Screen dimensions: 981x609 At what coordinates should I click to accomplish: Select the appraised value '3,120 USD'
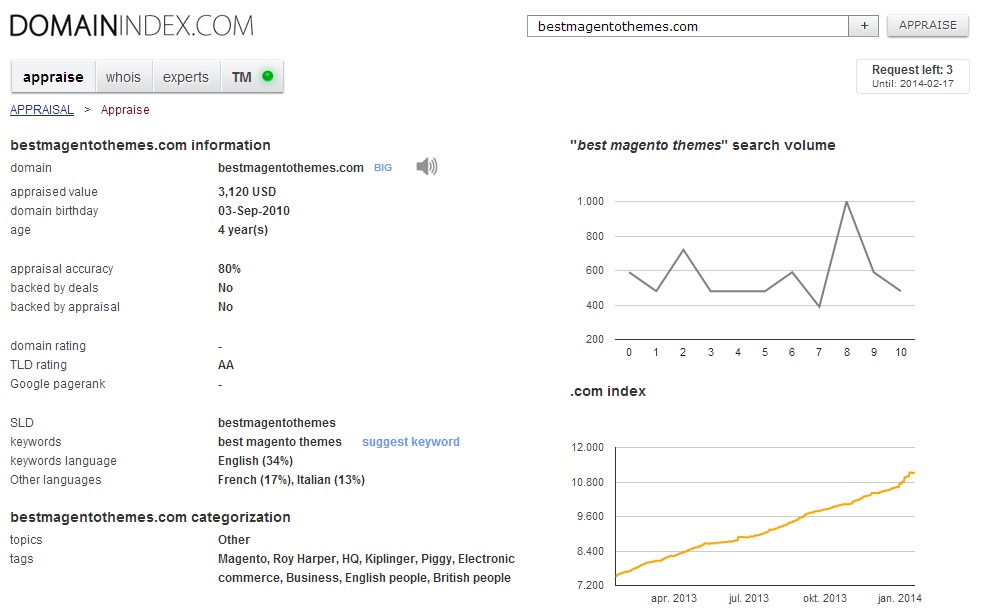pos(247,192)
